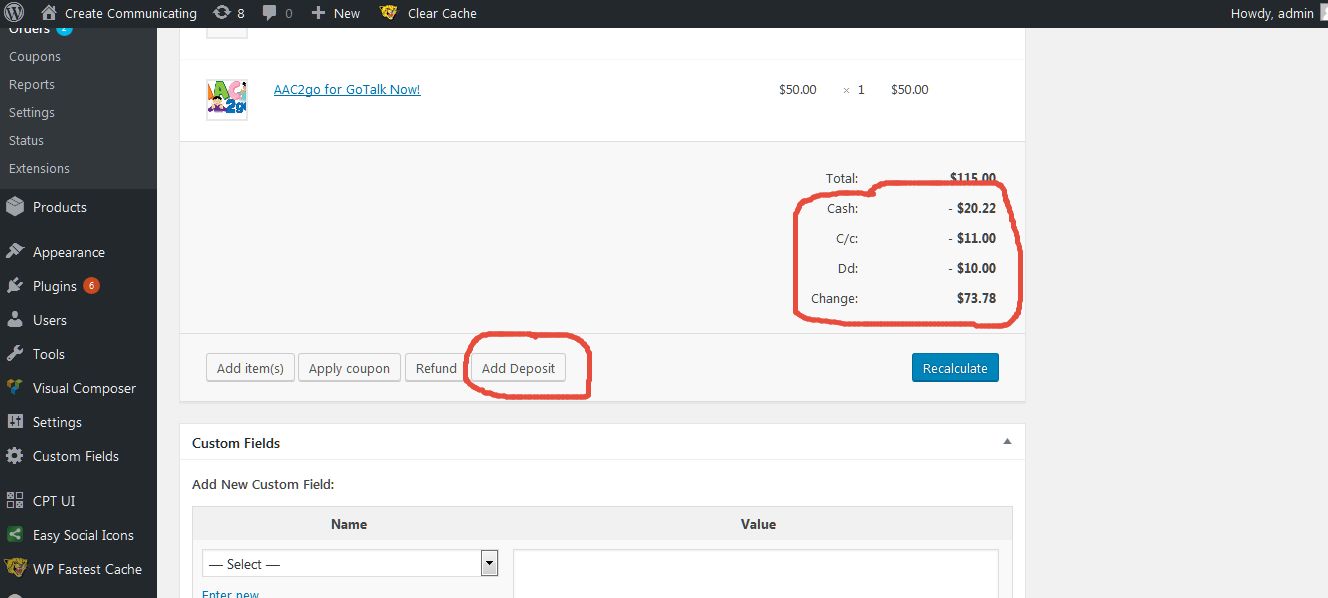The width and height of the screenshot is (1328, 598).
Task: Click the Easy Social Icons sidebar icon
Action: [x=14, y=534]
